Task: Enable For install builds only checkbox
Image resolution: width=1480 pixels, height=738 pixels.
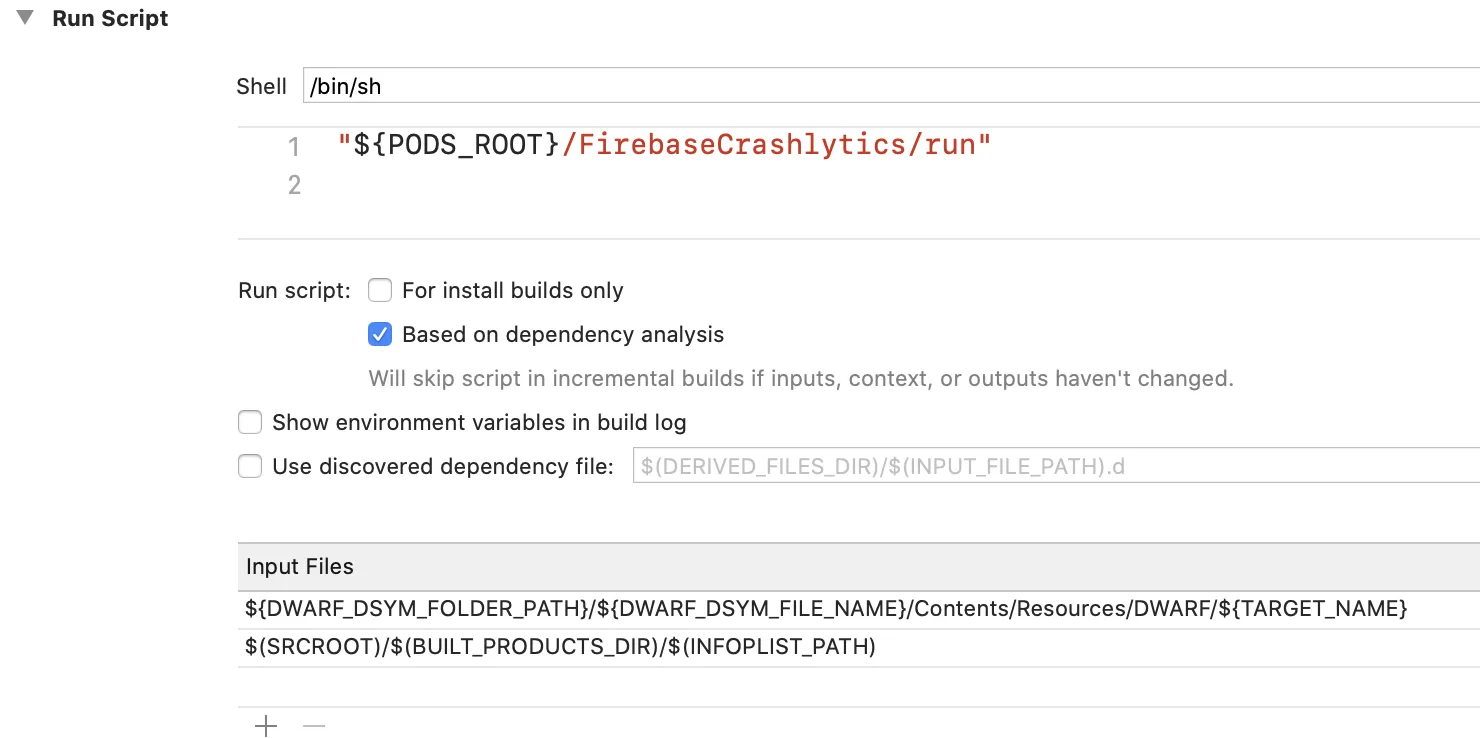Action: [380, 290]
